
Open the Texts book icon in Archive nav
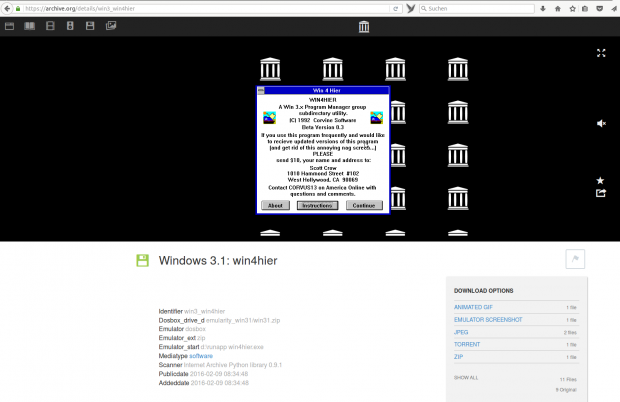30,26
